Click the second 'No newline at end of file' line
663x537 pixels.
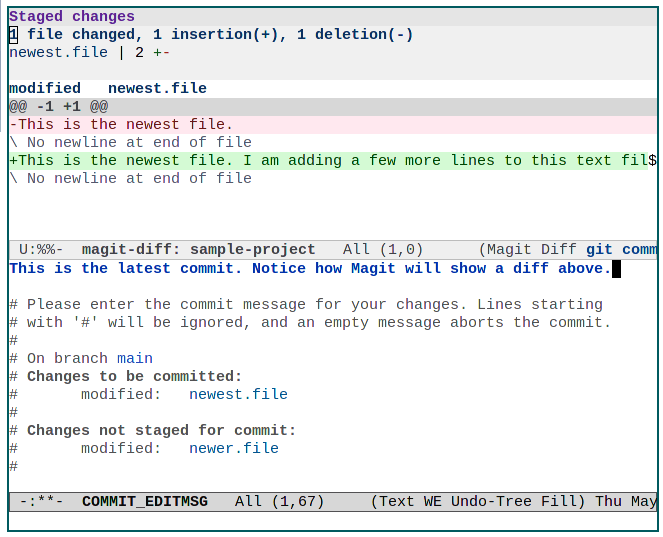[130, 178]
